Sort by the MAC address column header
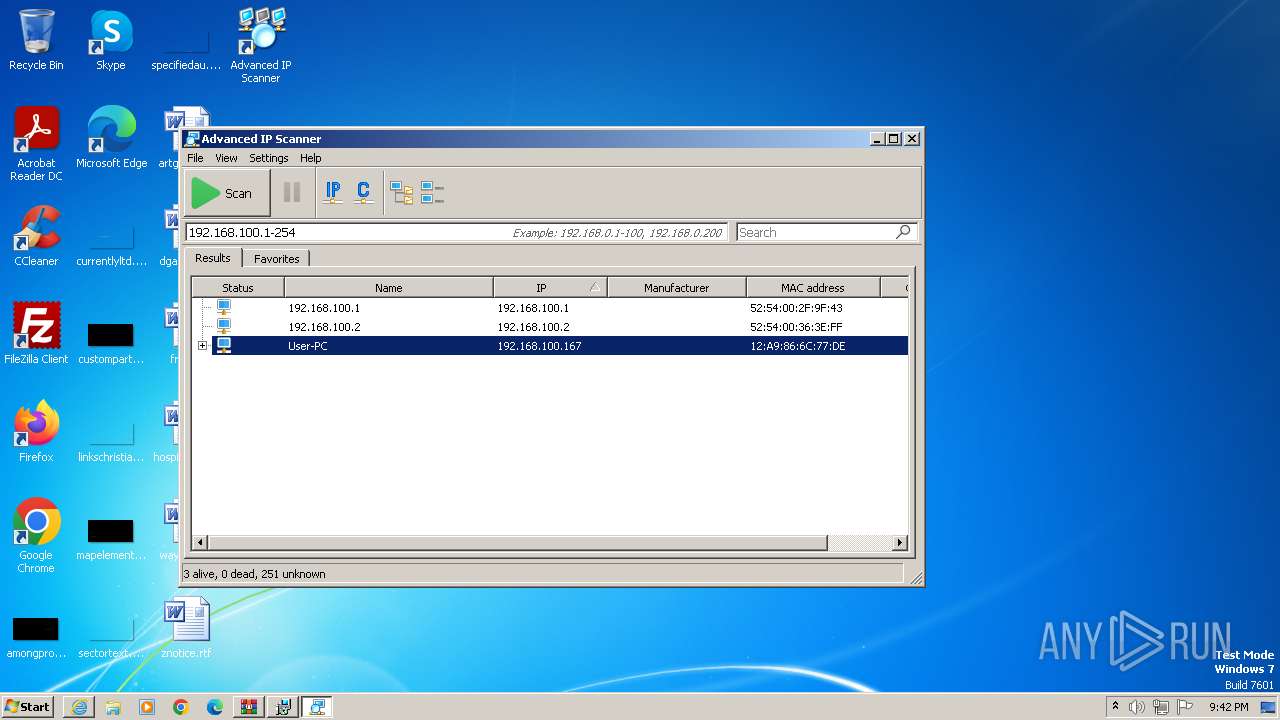This screenshot has width=1280, height=720. [813, 288]
